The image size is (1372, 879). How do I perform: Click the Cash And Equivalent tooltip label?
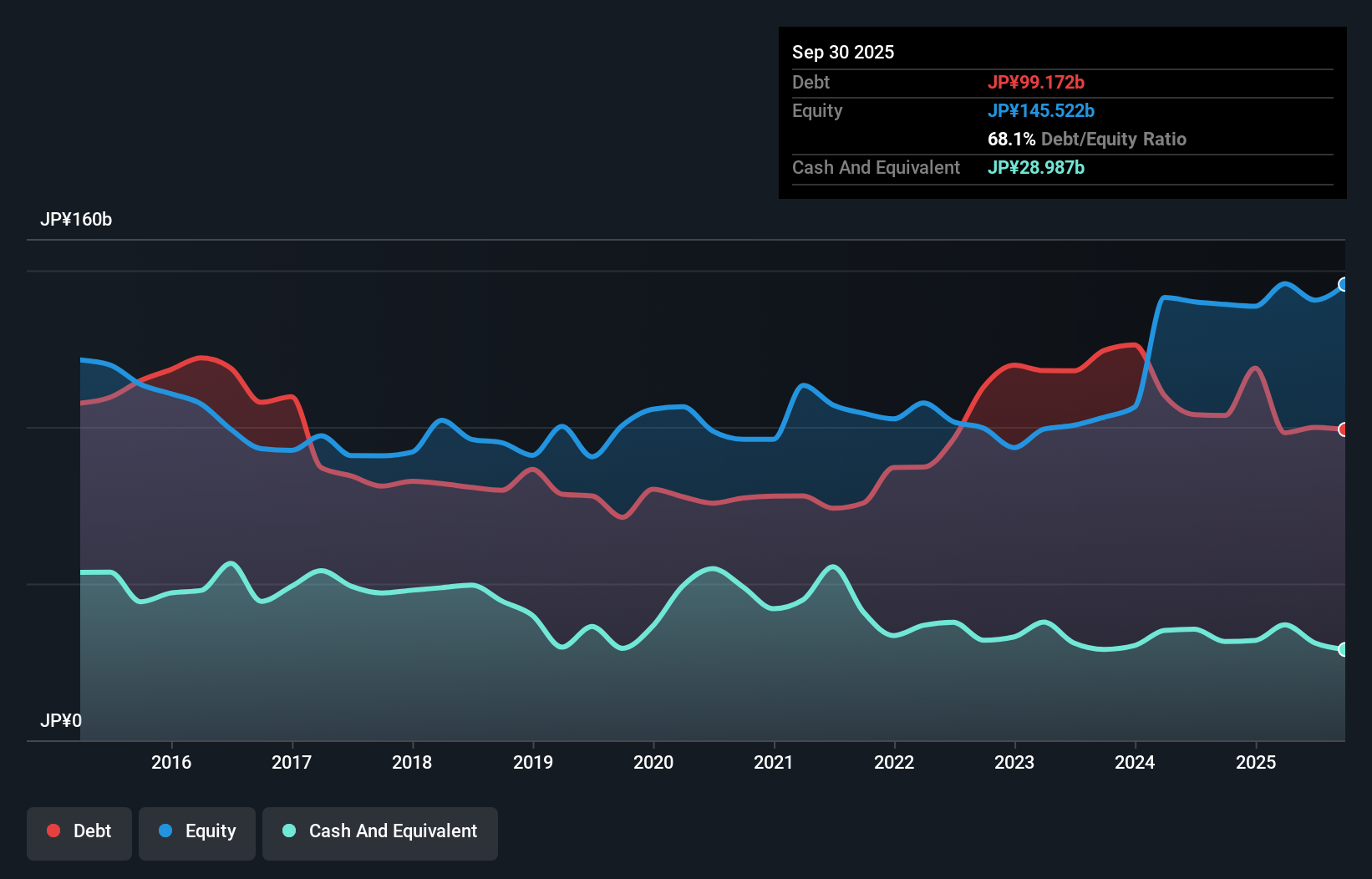[876, 167]
